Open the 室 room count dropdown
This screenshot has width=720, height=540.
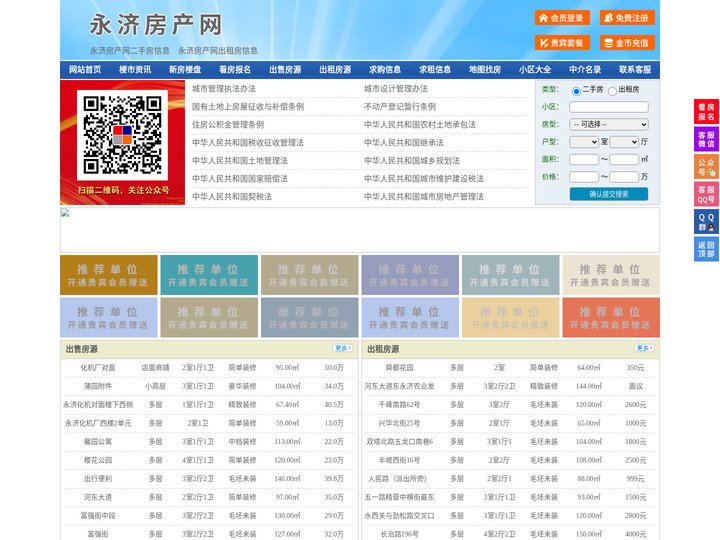point(584,142)
